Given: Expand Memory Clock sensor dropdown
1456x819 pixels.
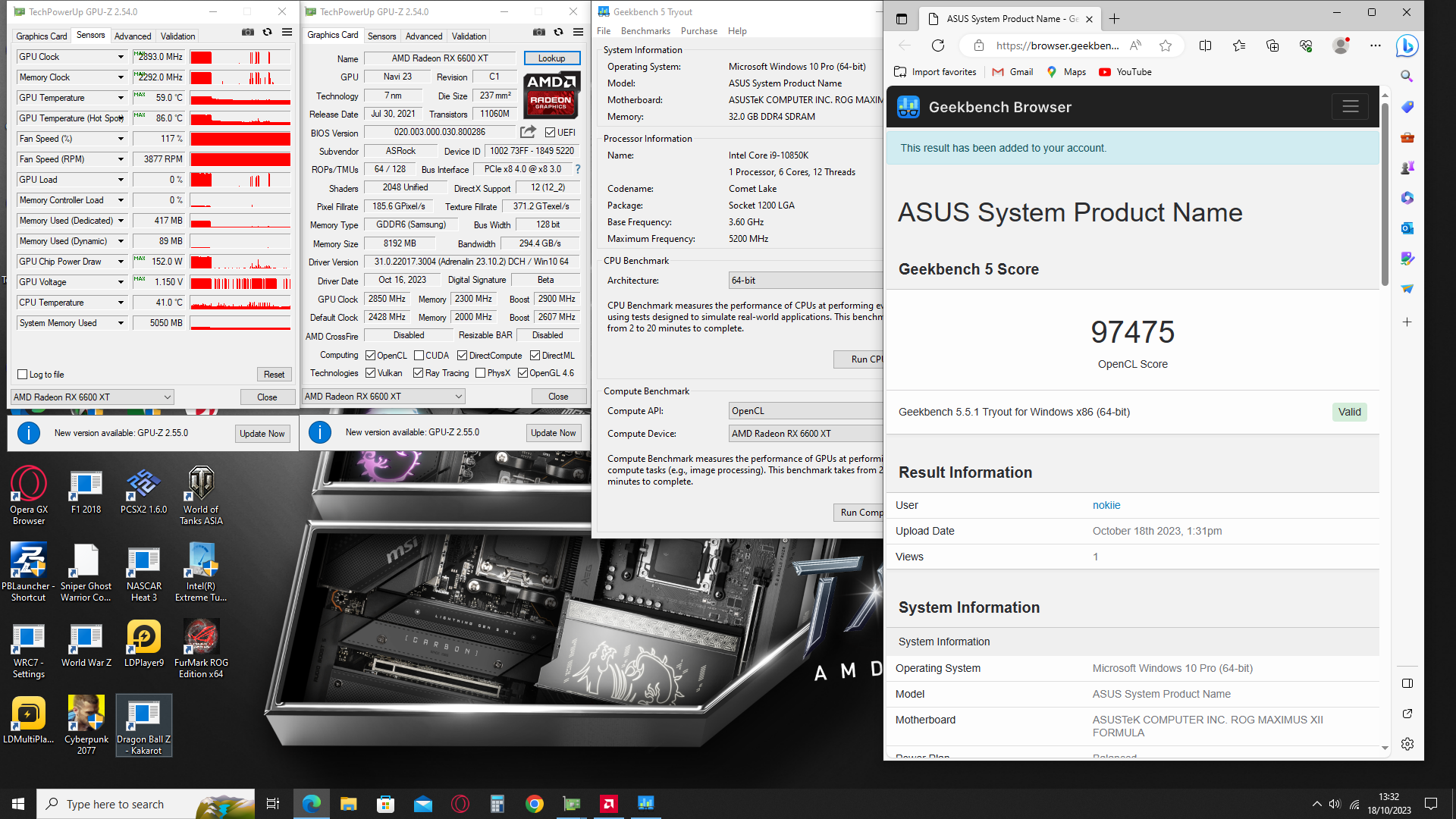Looking at the screenshot, I should click(120, 77).
